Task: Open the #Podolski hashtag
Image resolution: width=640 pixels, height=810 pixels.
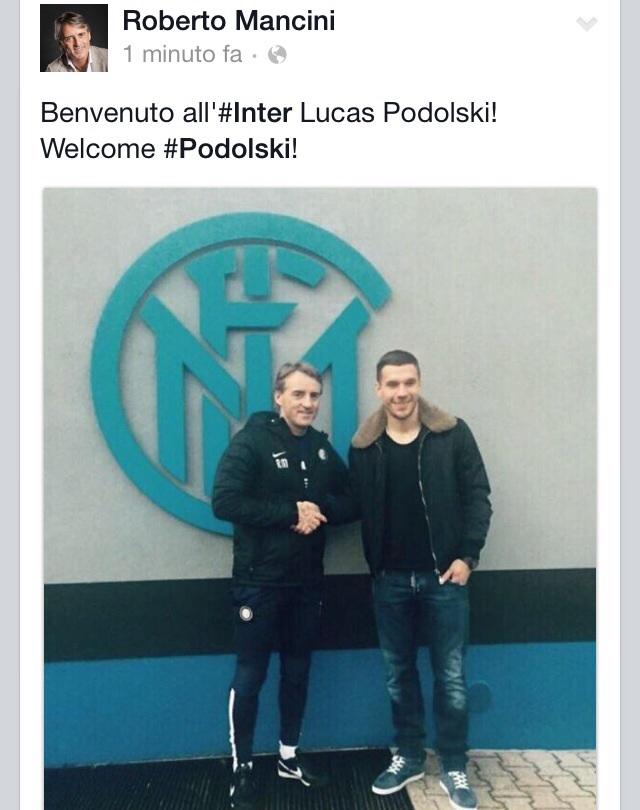Action: [228, 149]
